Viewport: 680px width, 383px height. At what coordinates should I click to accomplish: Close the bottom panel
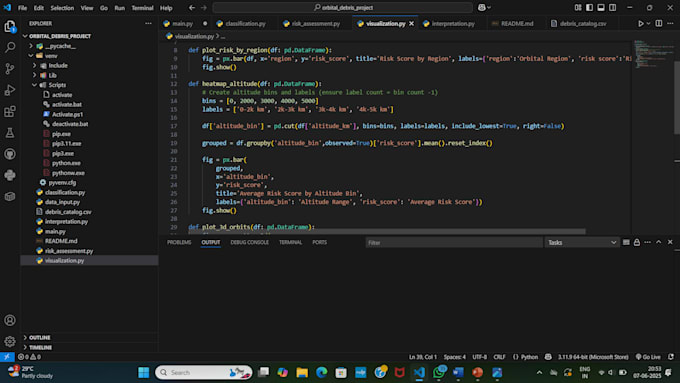coord(670,242)
